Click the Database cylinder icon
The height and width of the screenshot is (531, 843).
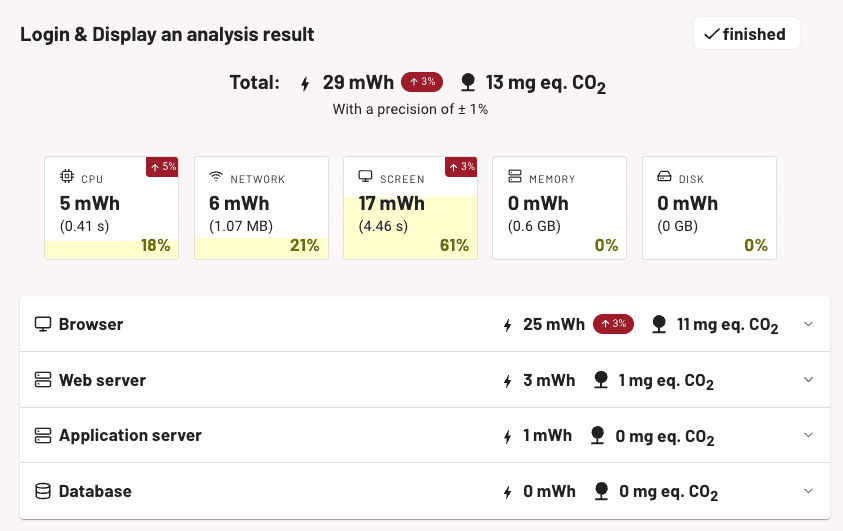coord(42,491)
